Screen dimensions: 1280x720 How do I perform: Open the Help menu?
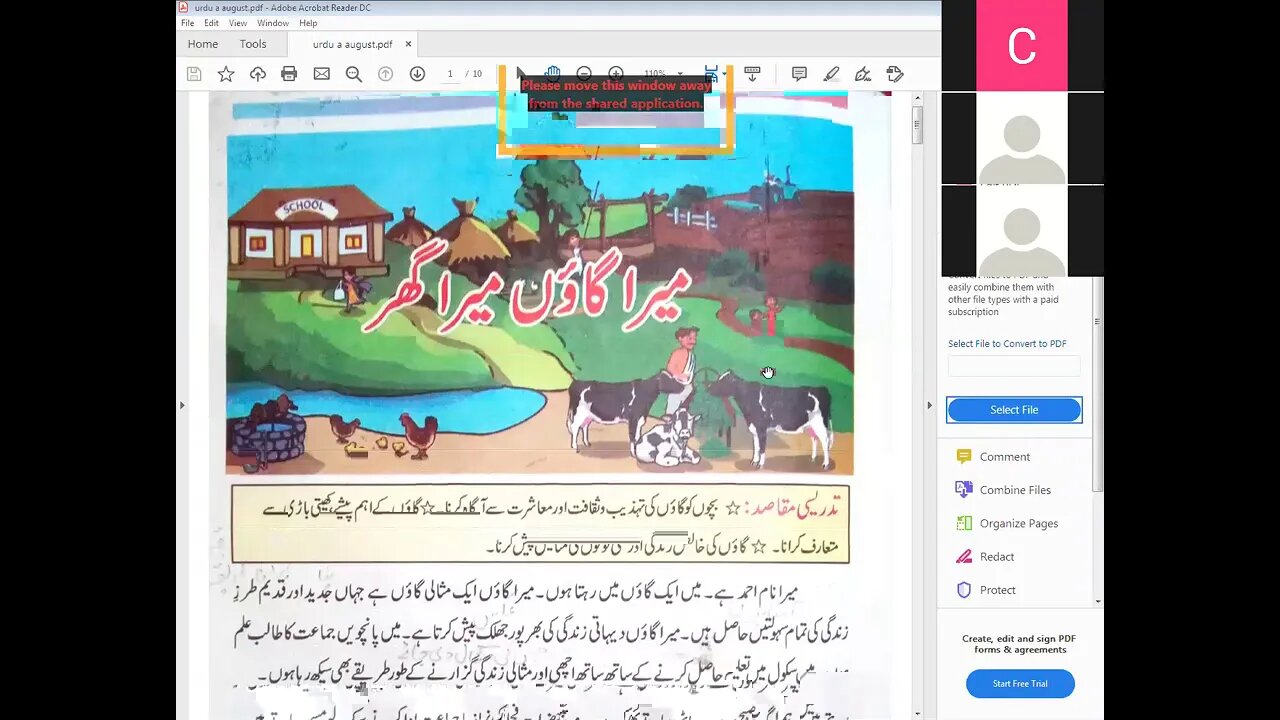(308, 23)
